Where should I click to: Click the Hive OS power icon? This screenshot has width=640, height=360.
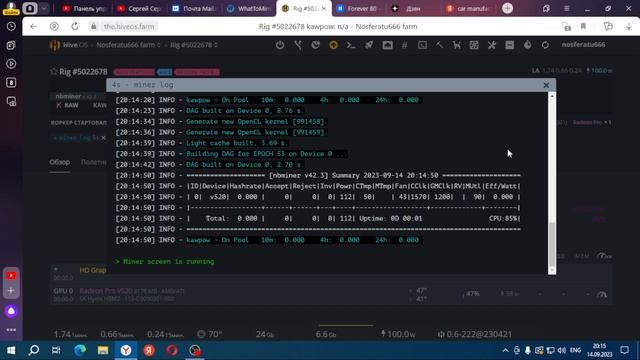point(280,45)
